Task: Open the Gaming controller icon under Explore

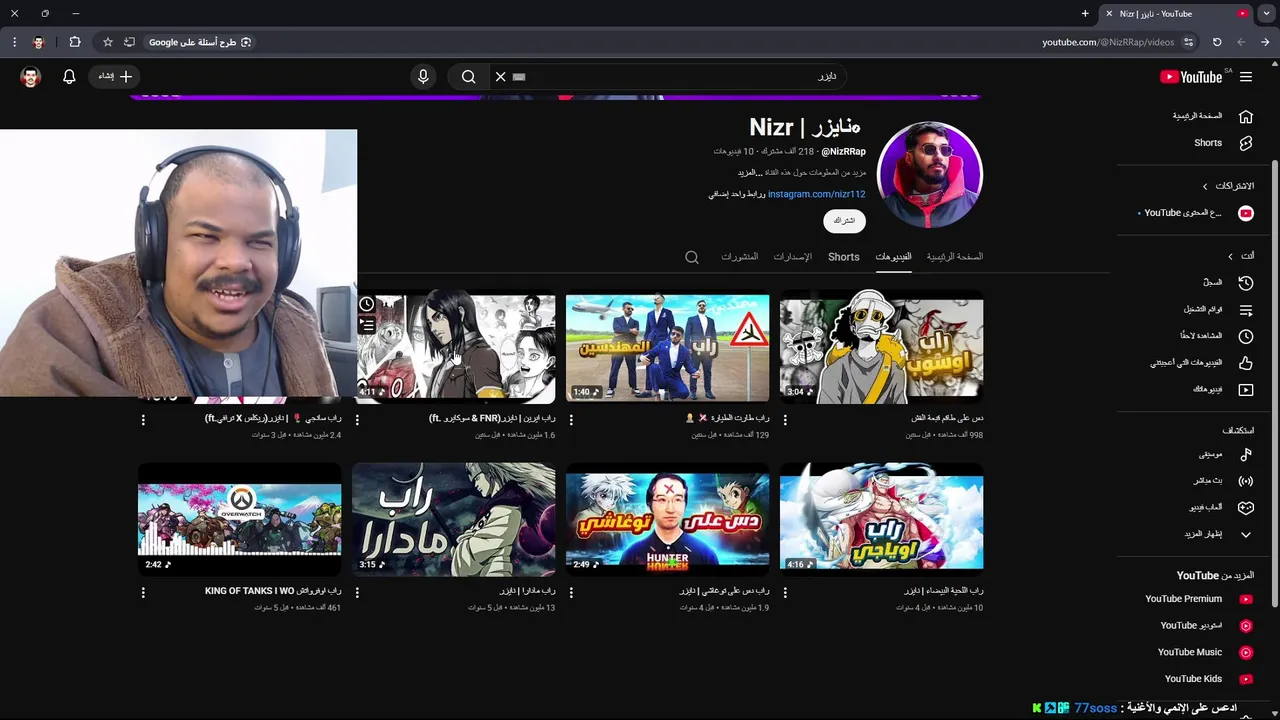Action: point(1246,508)
